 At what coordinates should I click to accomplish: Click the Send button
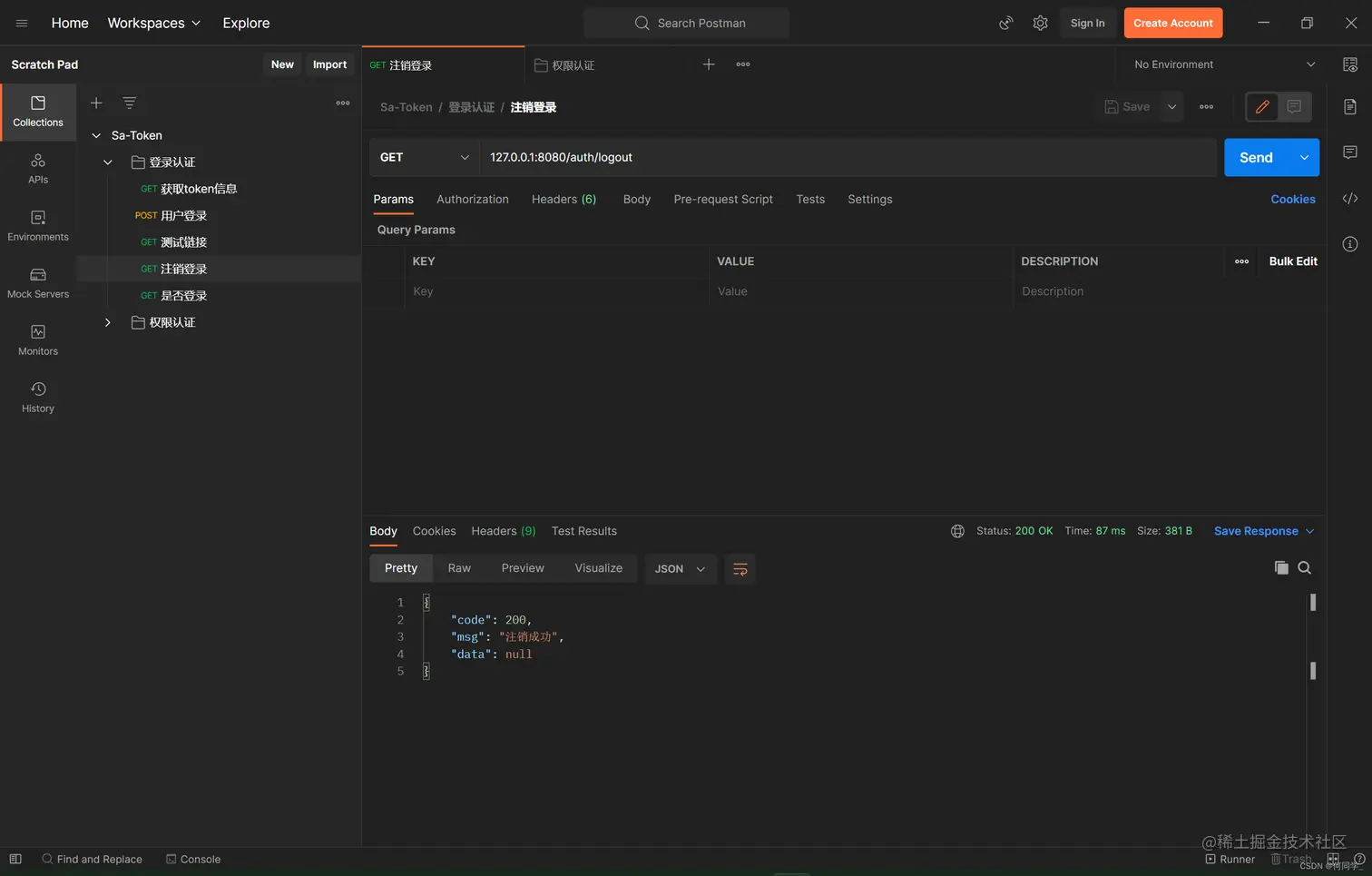coord(1257,158)
